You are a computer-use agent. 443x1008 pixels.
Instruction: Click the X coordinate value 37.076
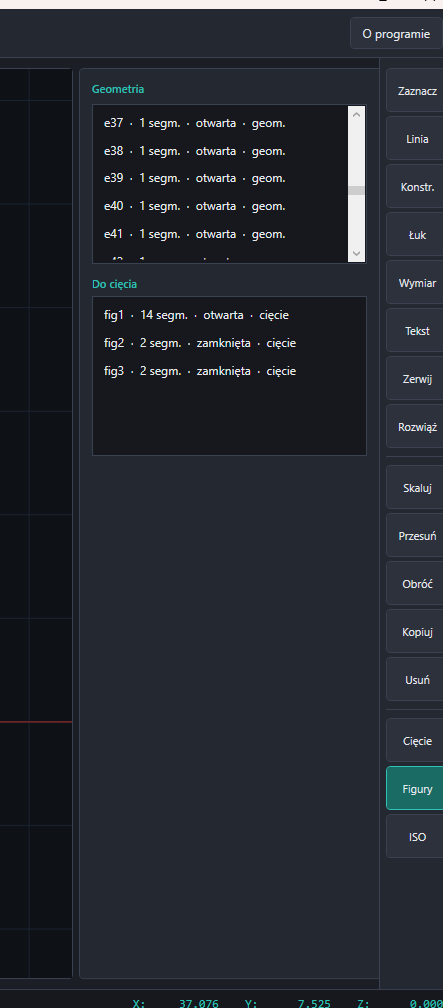199,1004
